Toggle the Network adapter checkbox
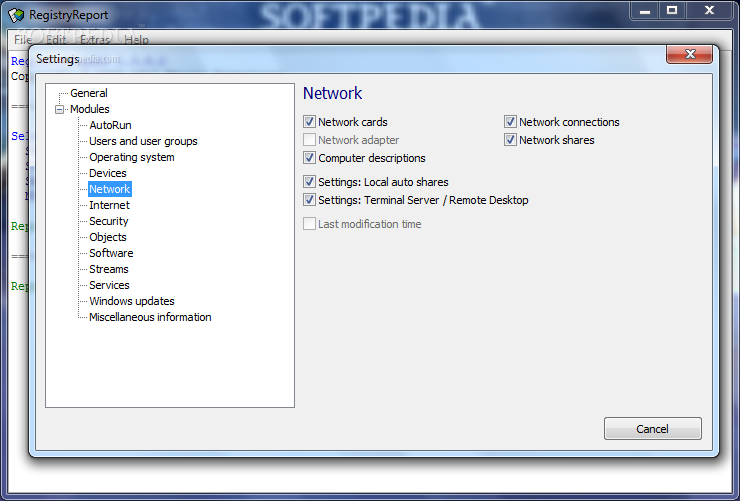 [x=309, y=140]
